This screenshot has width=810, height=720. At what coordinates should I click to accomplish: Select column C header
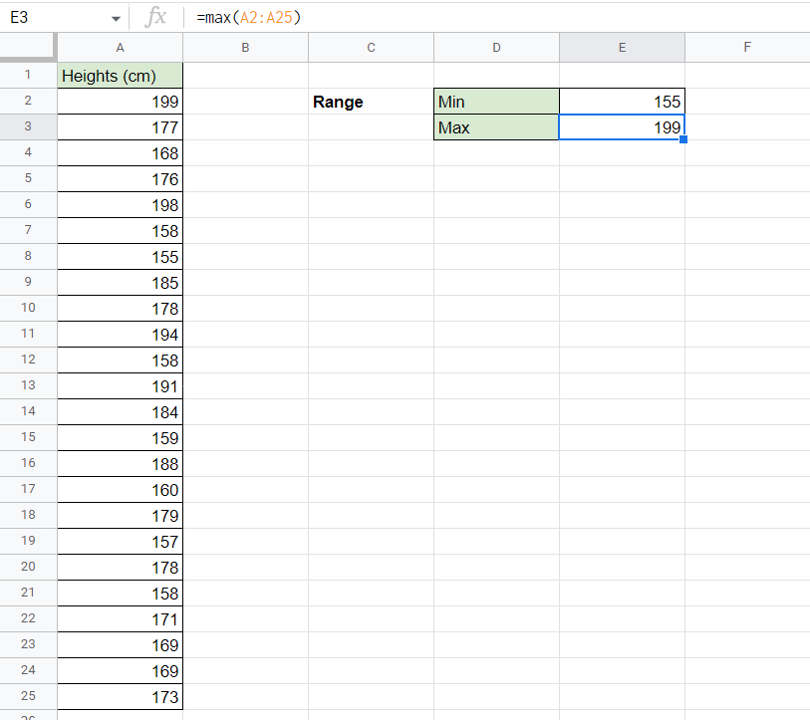(x=371, y=48)
